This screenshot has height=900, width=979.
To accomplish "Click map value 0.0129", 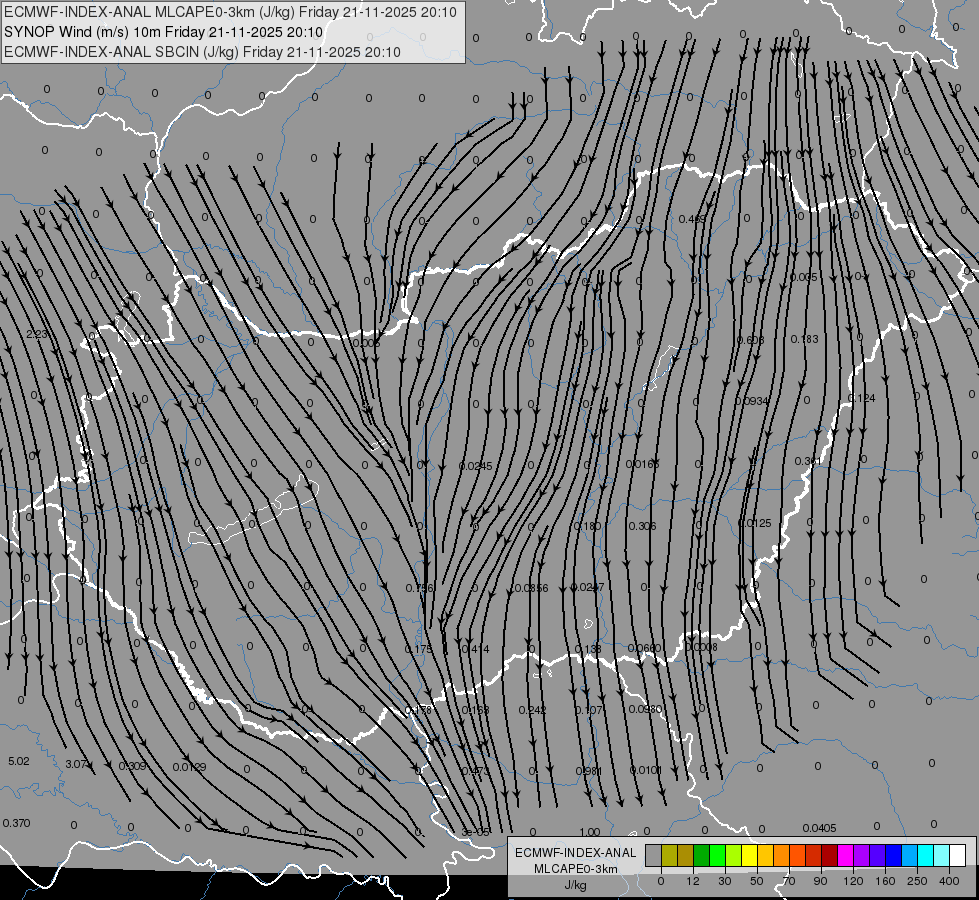I will click(189, 767).
